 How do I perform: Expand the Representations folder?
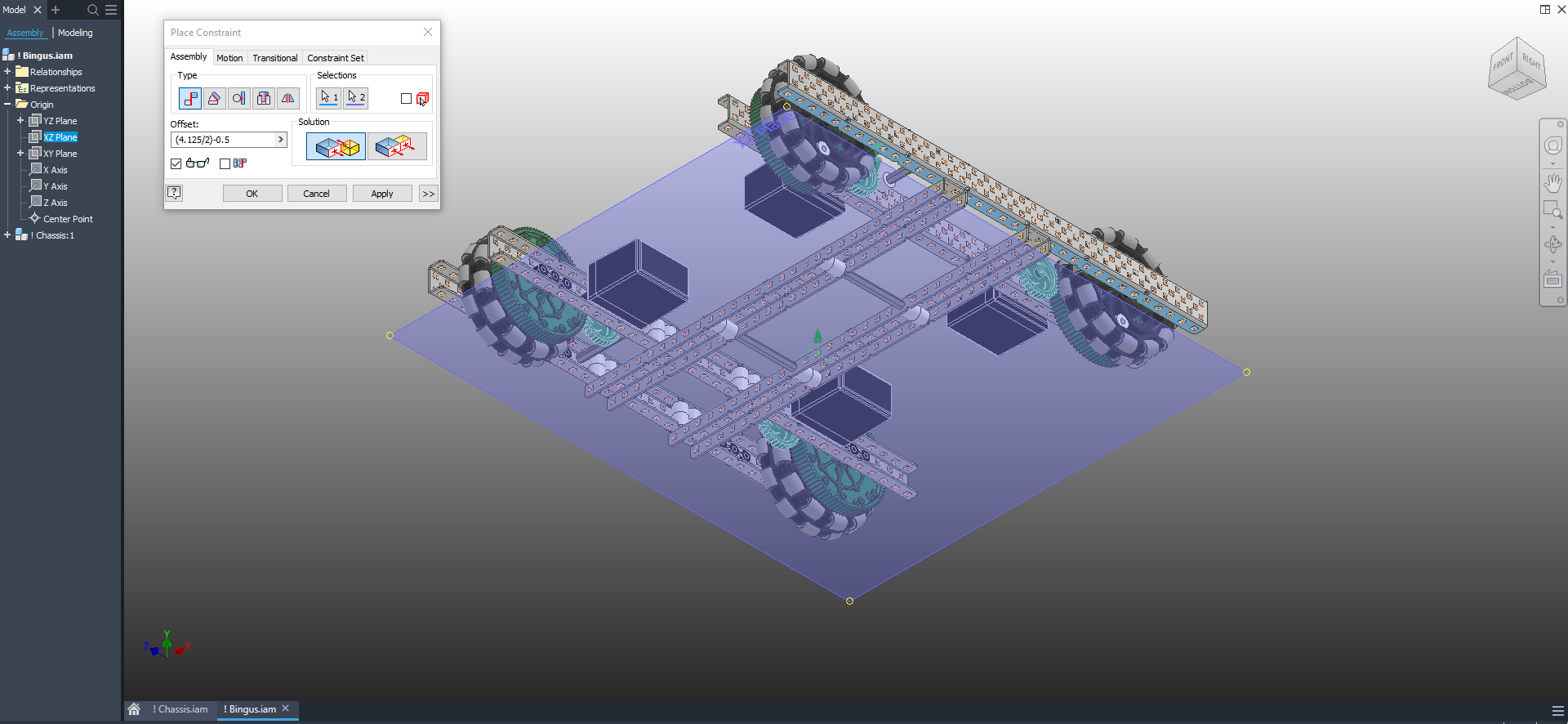pos(7,88)
